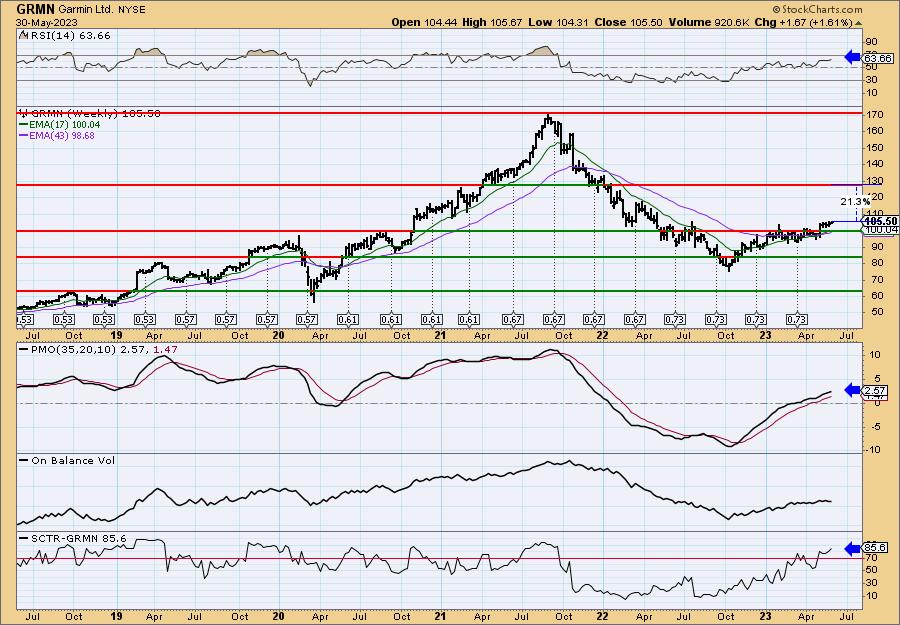Viewport: 900px width, 625px height.
Task: Click the green line swatch before EMA(17)
Action: pos(24,125)
